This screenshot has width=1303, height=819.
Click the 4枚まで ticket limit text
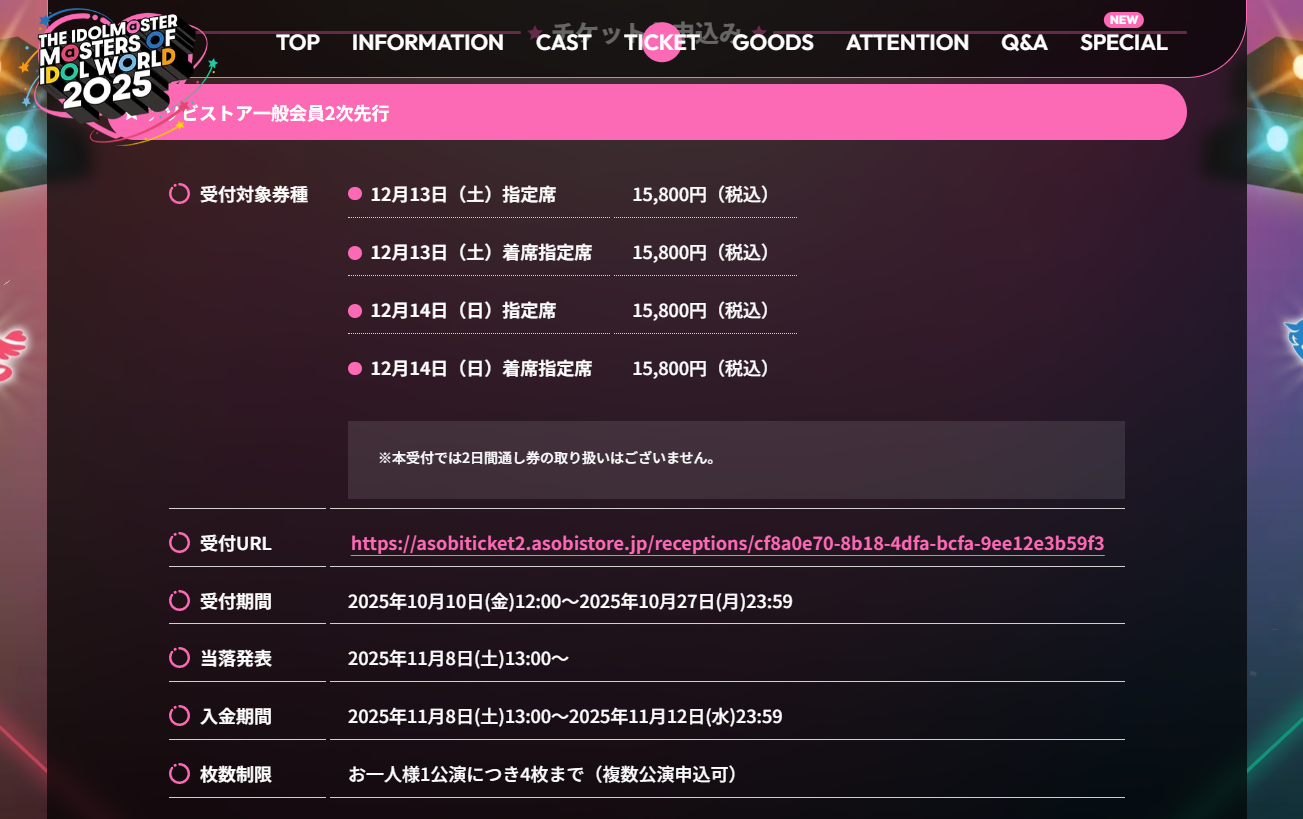point(544,774)
